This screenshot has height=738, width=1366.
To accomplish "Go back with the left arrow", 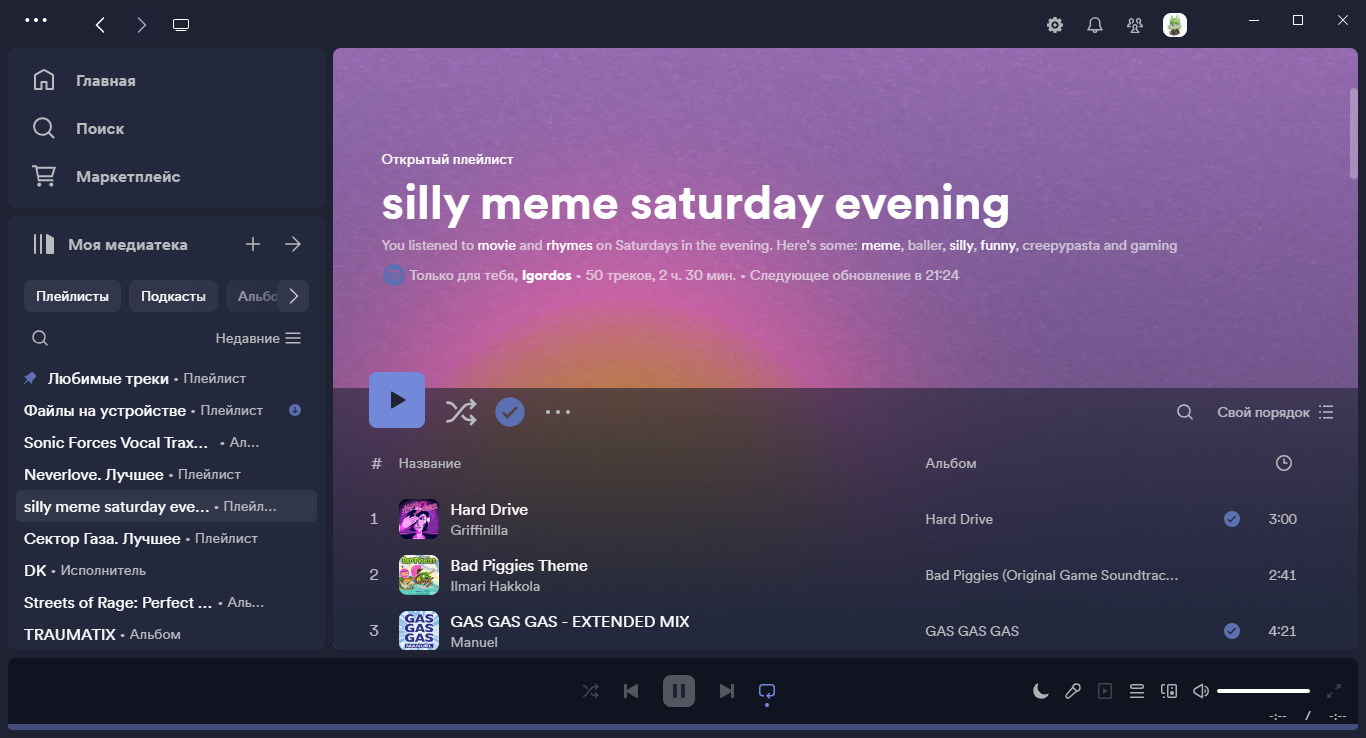I will (x=100, y=25).
